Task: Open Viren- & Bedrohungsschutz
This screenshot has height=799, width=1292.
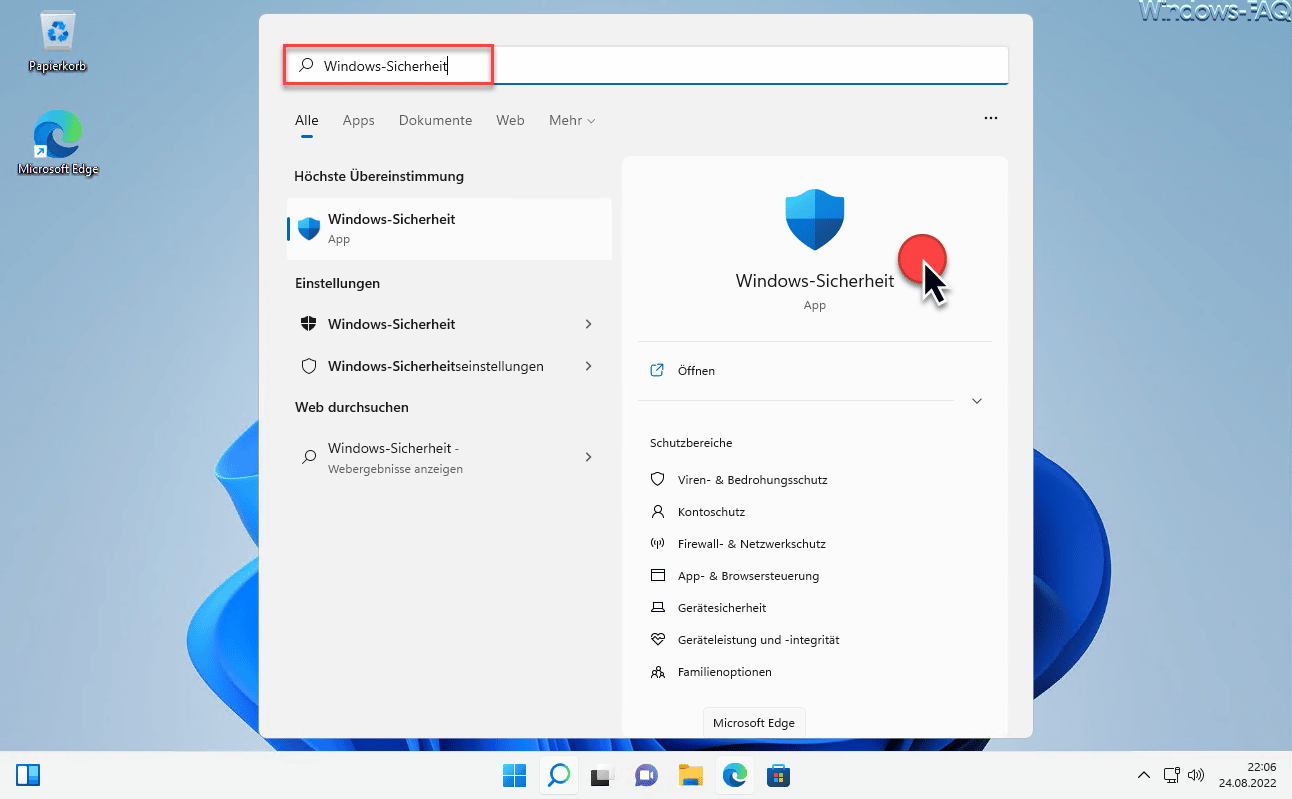Action: pos(752,480)
